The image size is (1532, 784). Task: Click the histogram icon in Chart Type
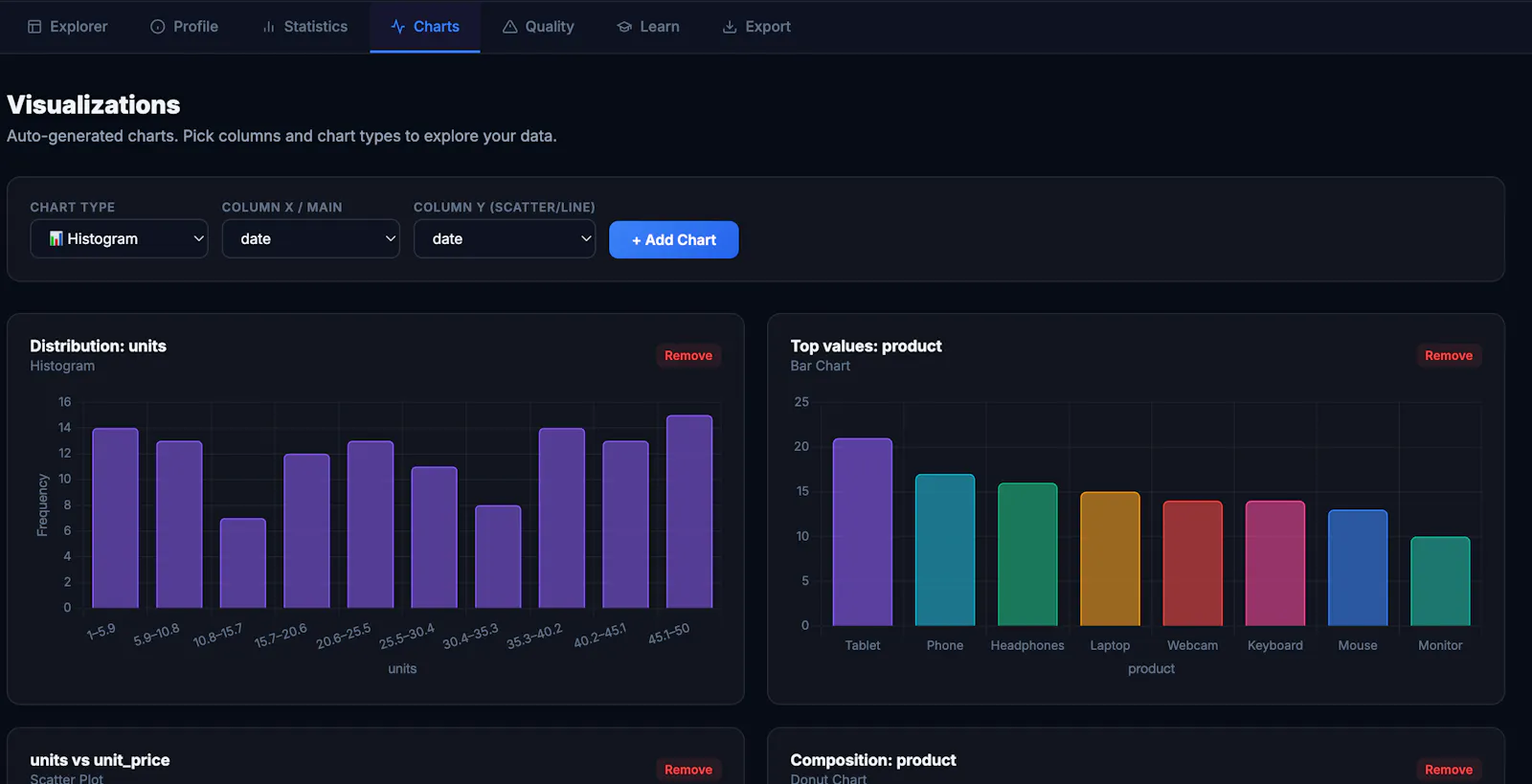point(56,238)
